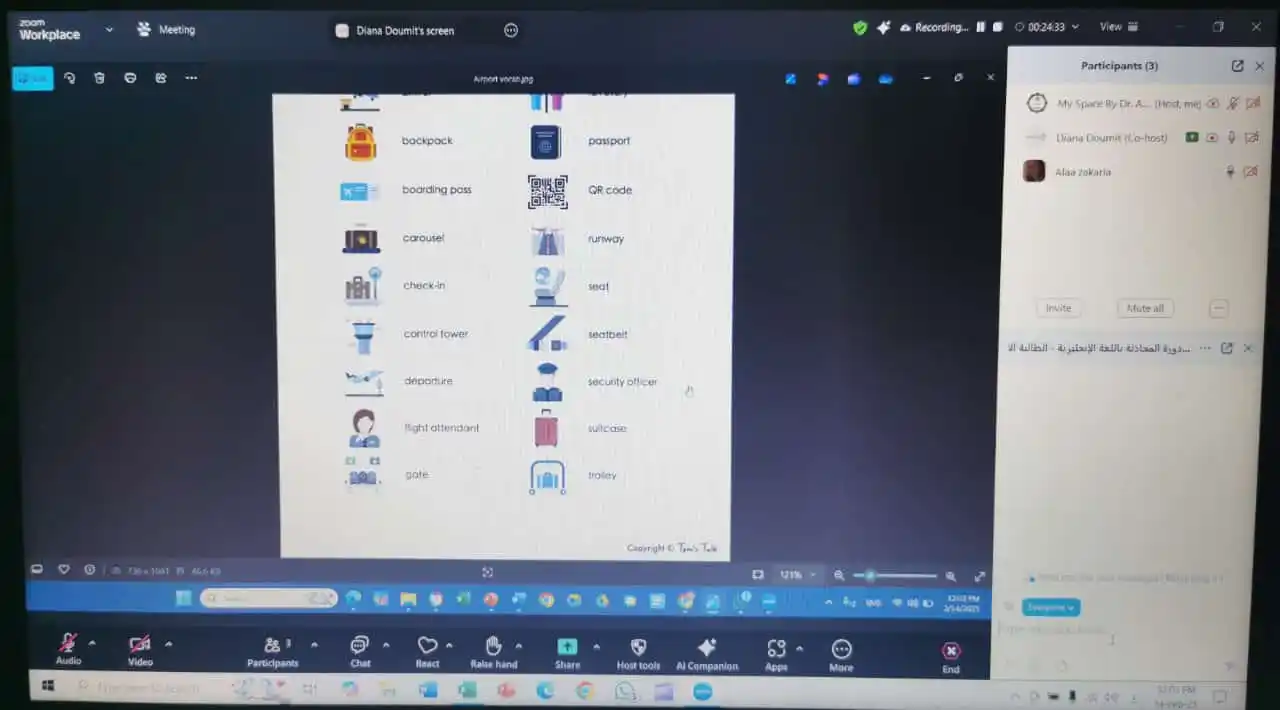Unmute the Audio microphone
1280x710 pixels.
point(68,643)
